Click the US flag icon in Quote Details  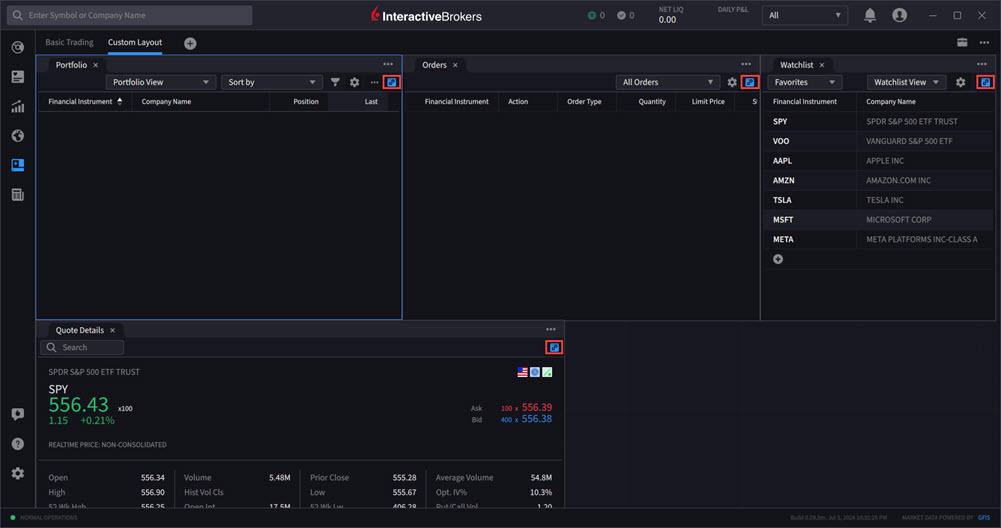point(523,372)
